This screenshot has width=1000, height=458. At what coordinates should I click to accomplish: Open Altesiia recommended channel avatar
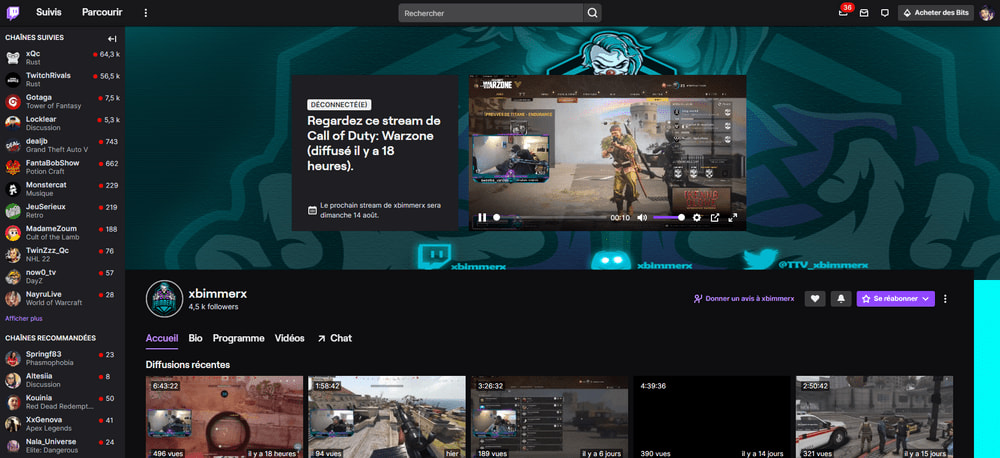click(x=13, y=380)
